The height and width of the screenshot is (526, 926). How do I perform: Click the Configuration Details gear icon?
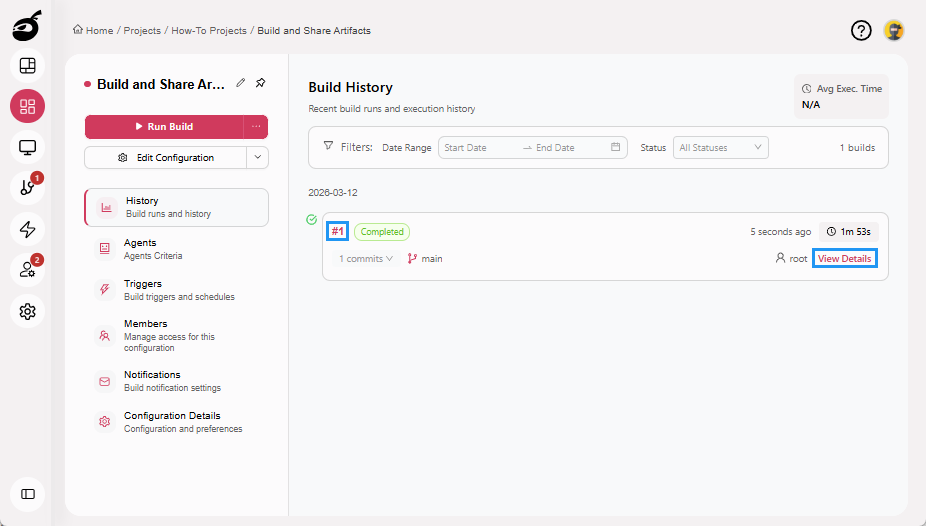pos(105,422)
